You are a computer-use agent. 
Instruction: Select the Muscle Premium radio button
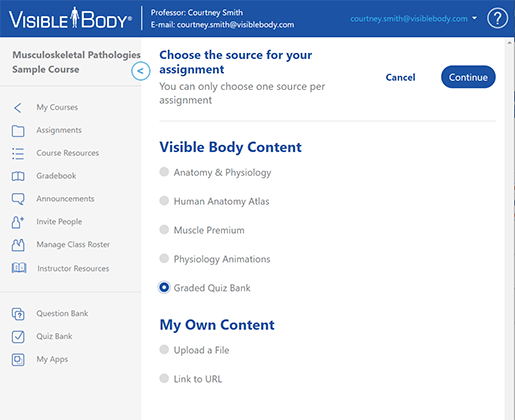point(164,230)
